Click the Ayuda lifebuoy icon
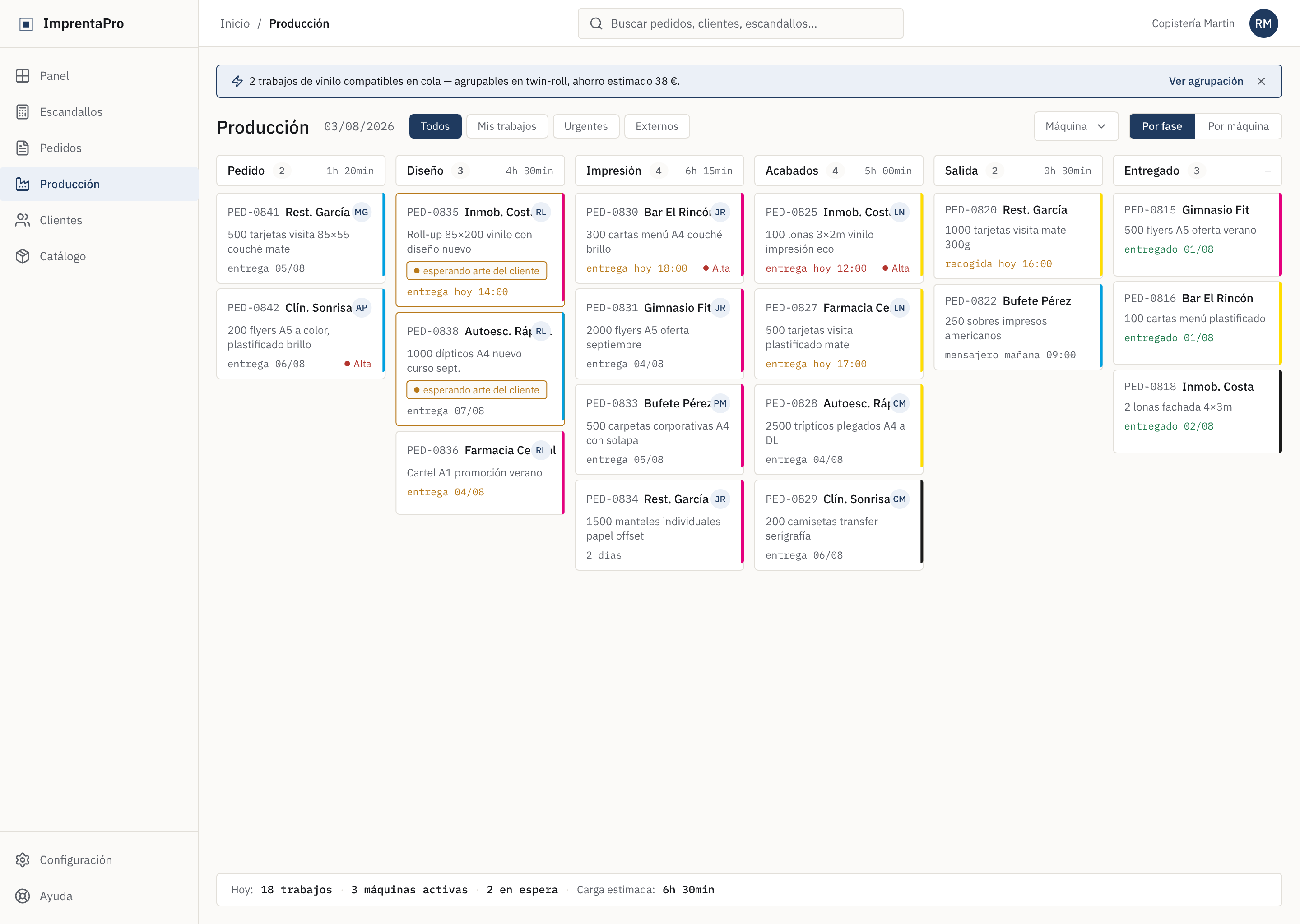 (x=23, y=896)
